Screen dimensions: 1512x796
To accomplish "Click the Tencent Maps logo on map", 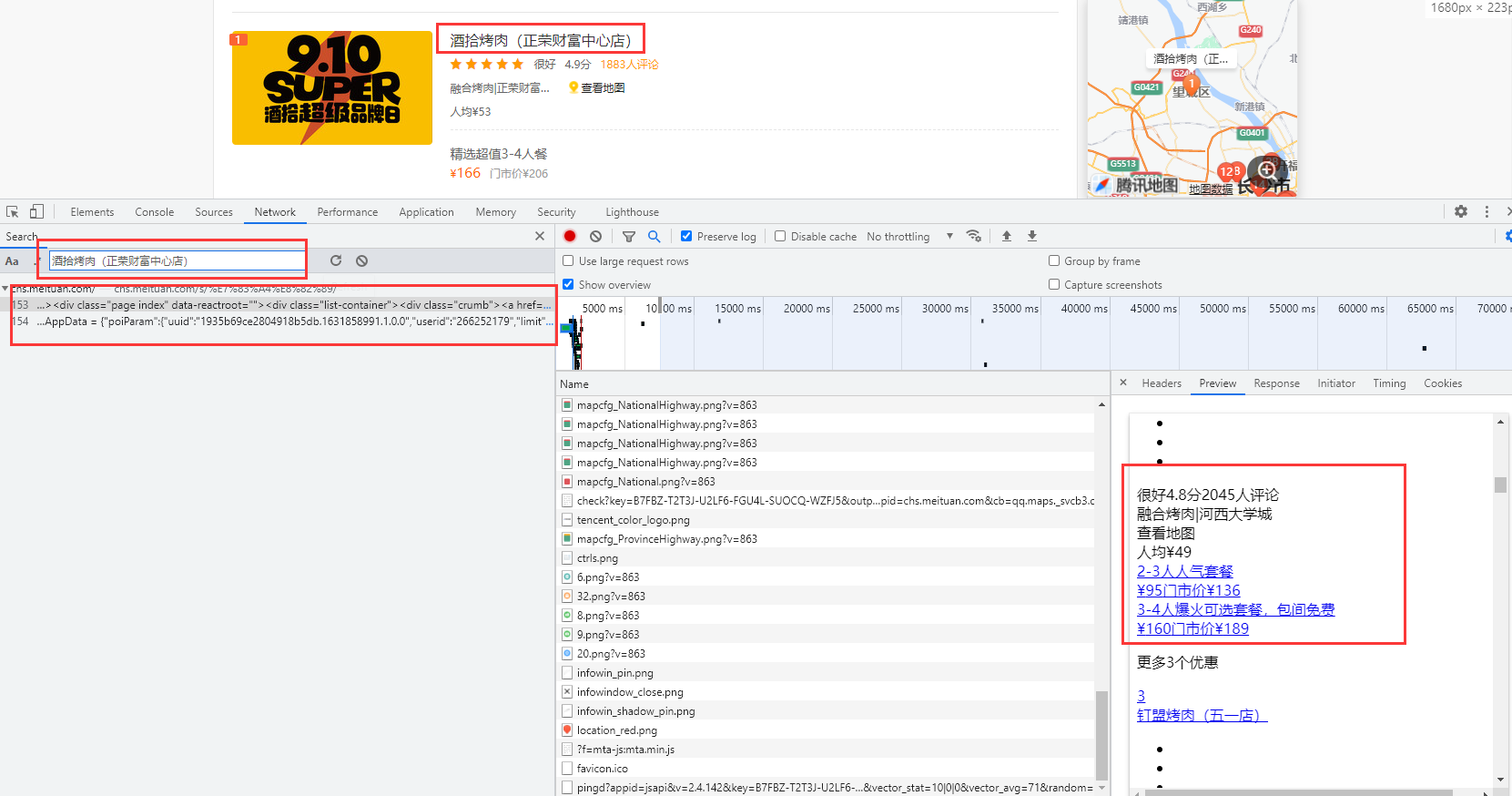I will [x=1136, y=185].
